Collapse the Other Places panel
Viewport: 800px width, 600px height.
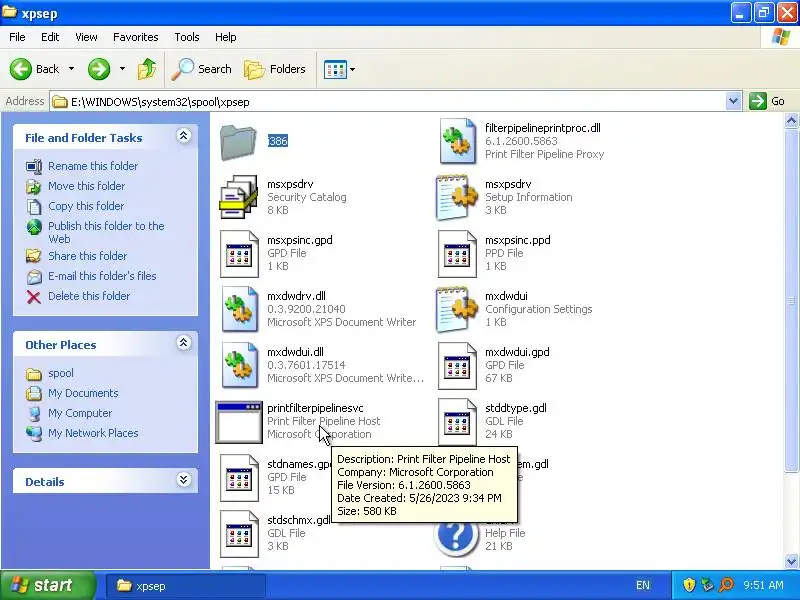point(184,342)
